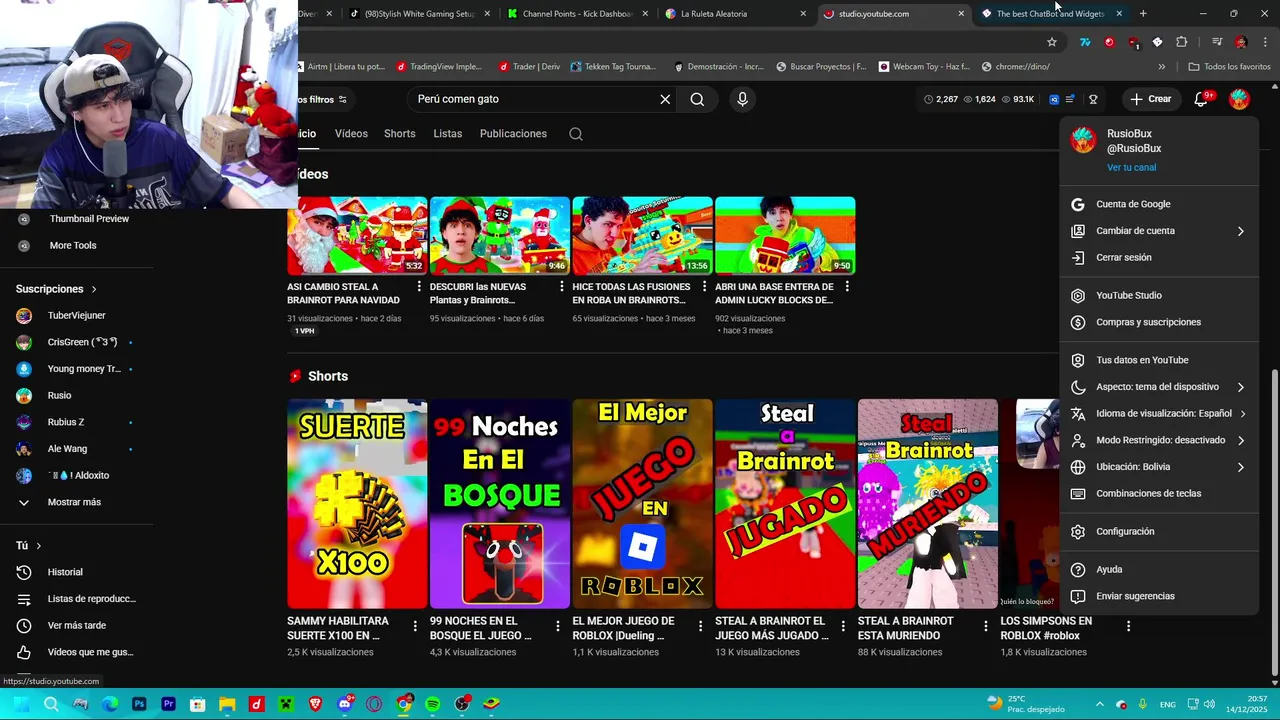This screenshot has height=720, width=1280.
Task: Clear the search text with the X icon
Action: pos(665,99)
